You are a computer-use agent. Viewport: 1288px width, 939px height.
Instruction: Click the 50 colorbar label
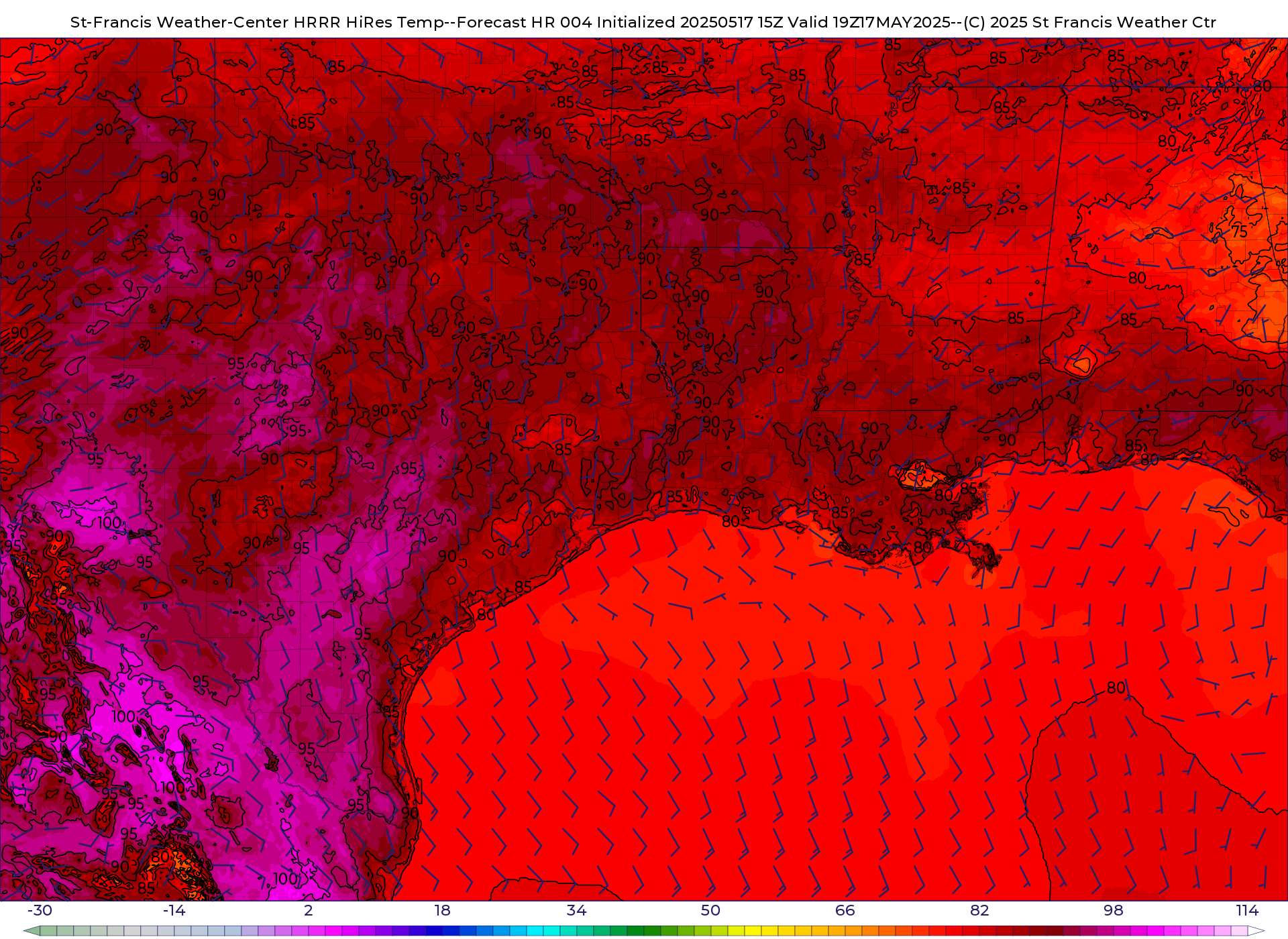(711, 910)
